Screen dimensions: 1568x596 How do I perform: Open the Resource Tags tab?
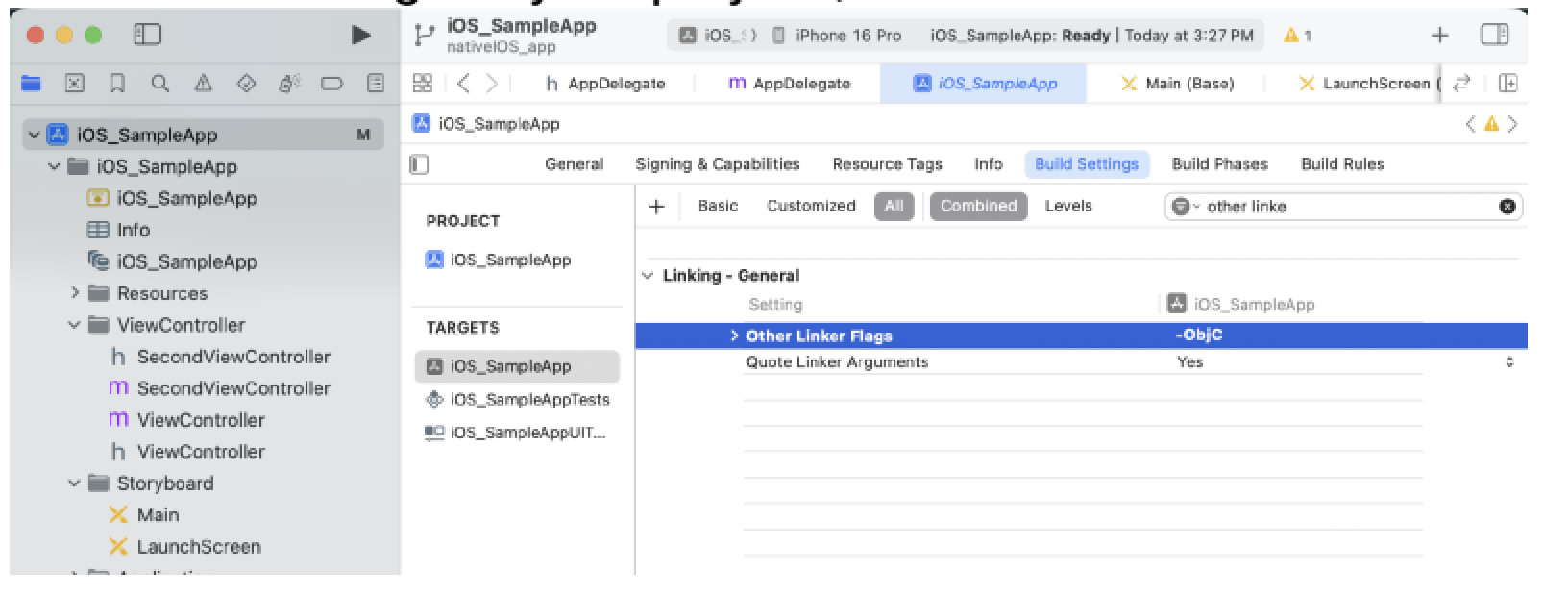(x=888, y=164)
